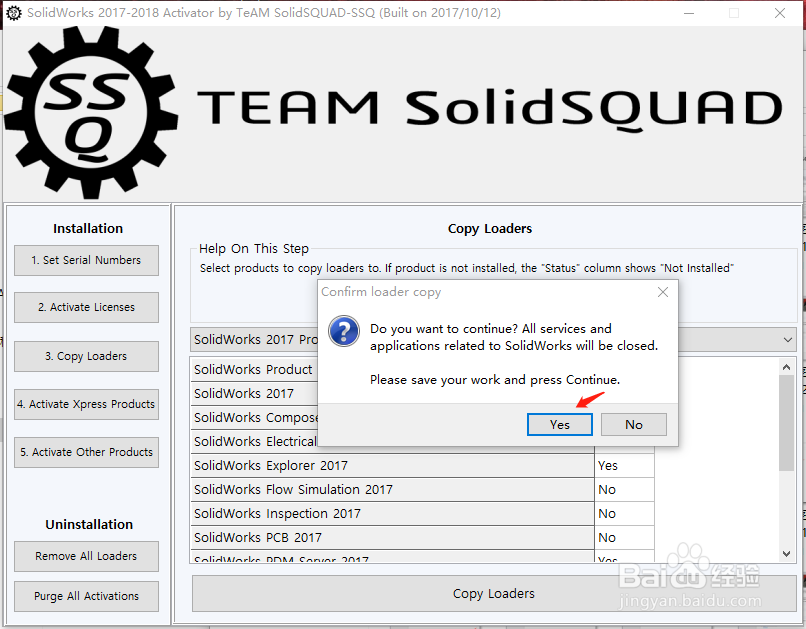Expand the SolidWorks 2017 product dropdown
The image size is (806, 629).
(x=787, y=340)
